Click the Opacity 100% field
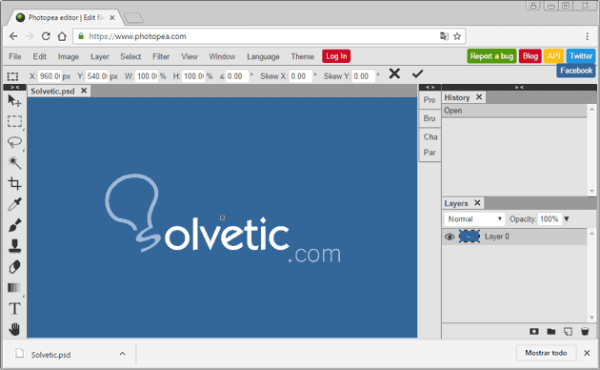600x370 pixels. [549, 219]
